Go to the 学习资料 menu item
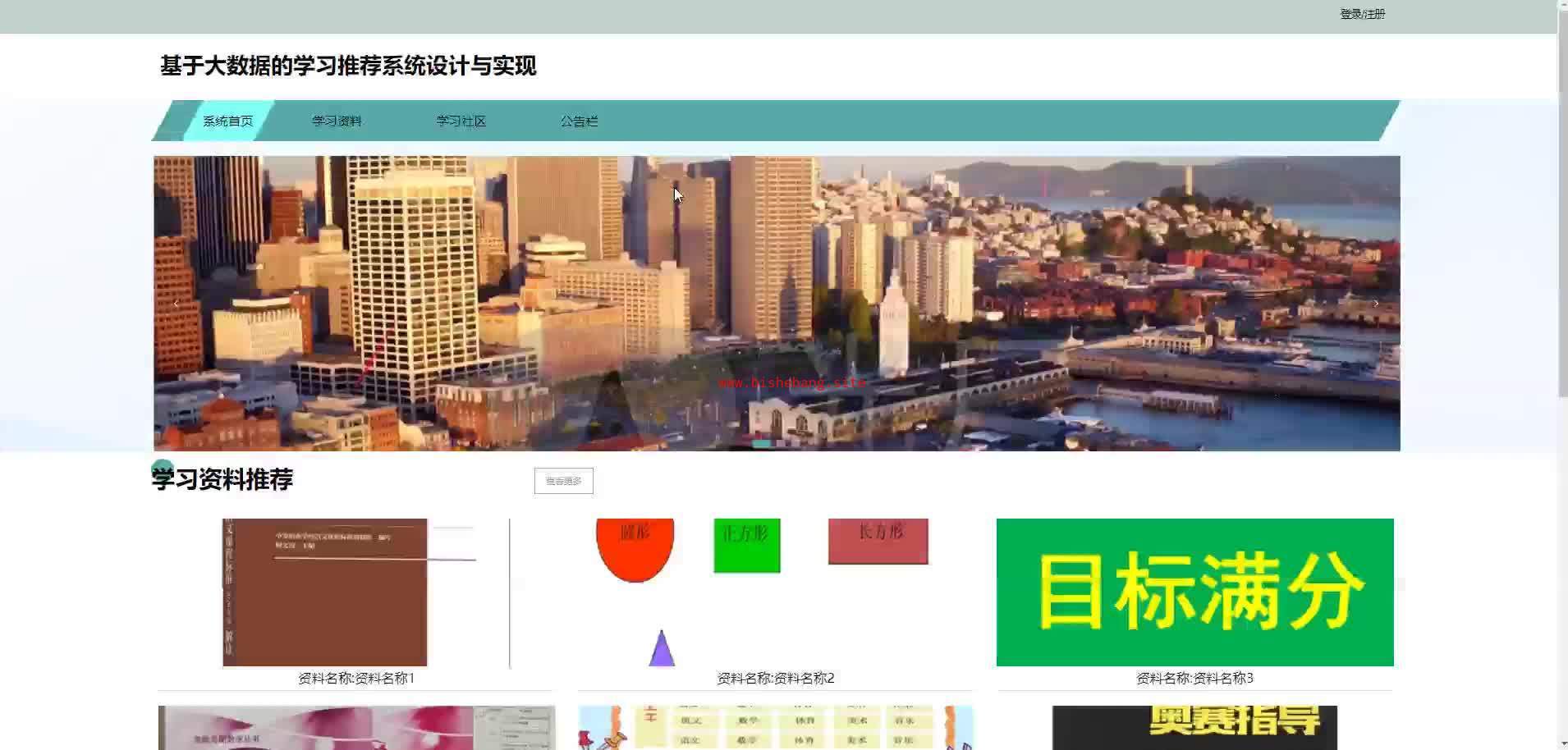The height and width of the screenshot is (750, 1568). (x=337, y=121)
